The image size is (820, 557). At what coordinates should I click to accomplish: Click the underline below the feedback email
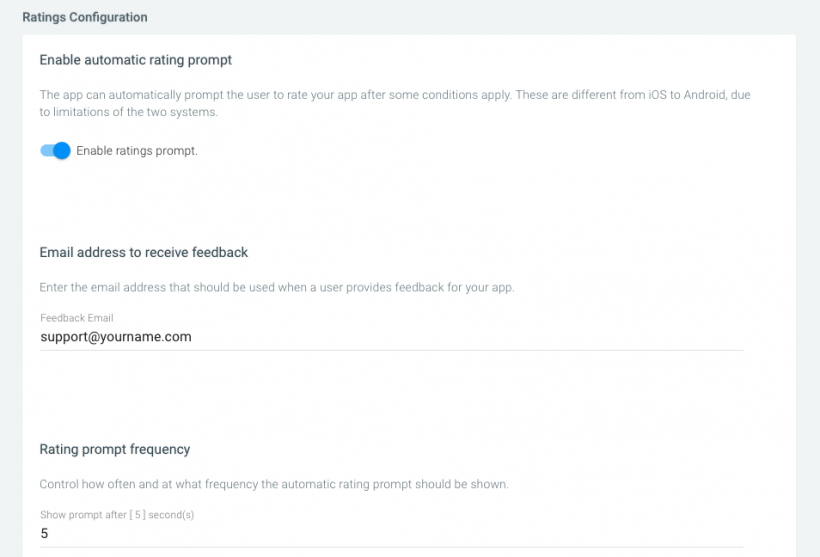point(391,350)
